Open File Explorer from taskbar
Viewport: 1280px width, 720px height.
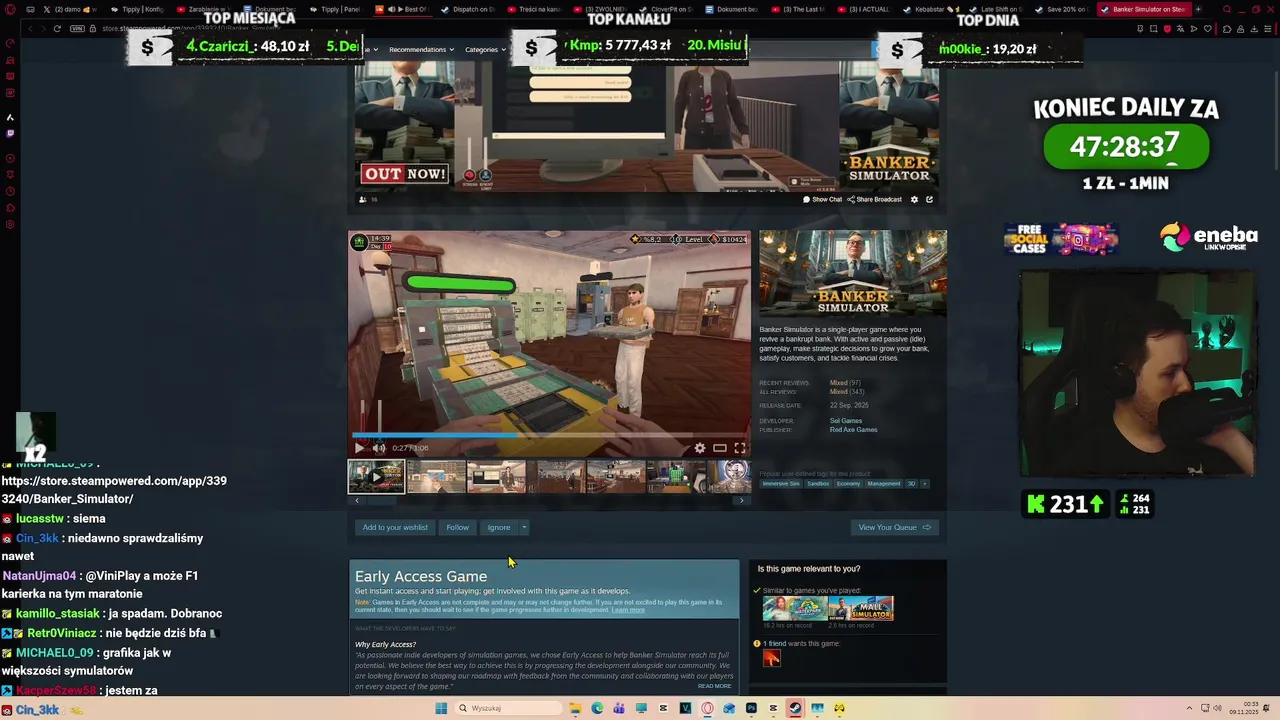click(575, 708)
